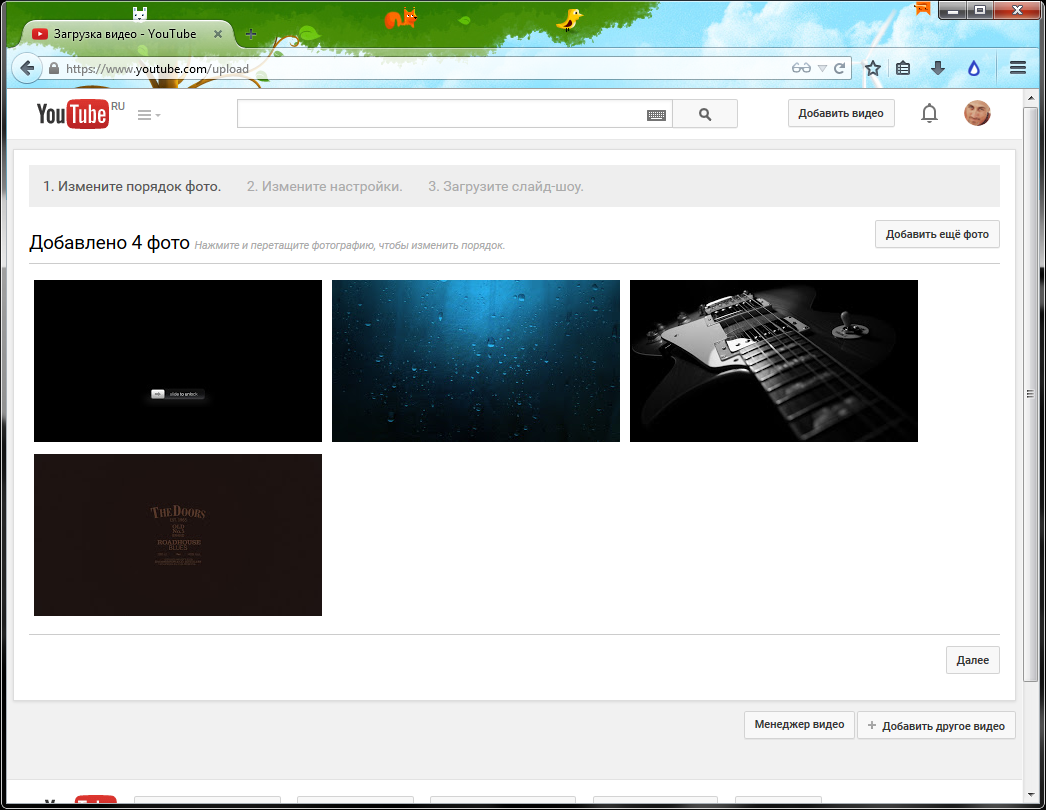This screenshot has width=1046, height=810.
Task: Click 'Добавить ещё фото' button
Action: point(937,234)
